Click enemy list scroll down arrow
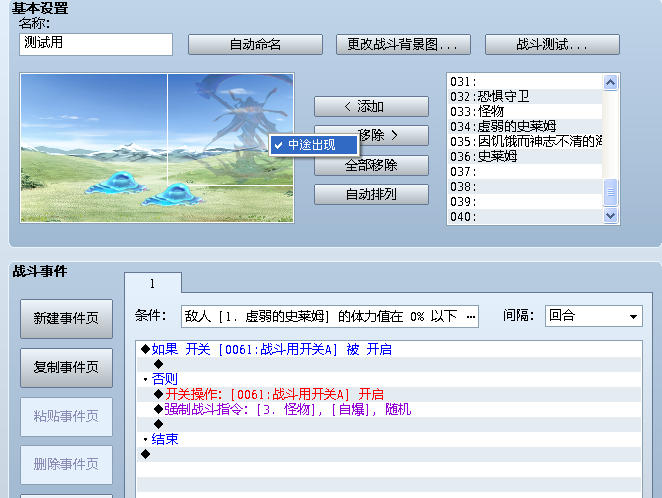Screen dimensions: 662x498 coord(610,216)
